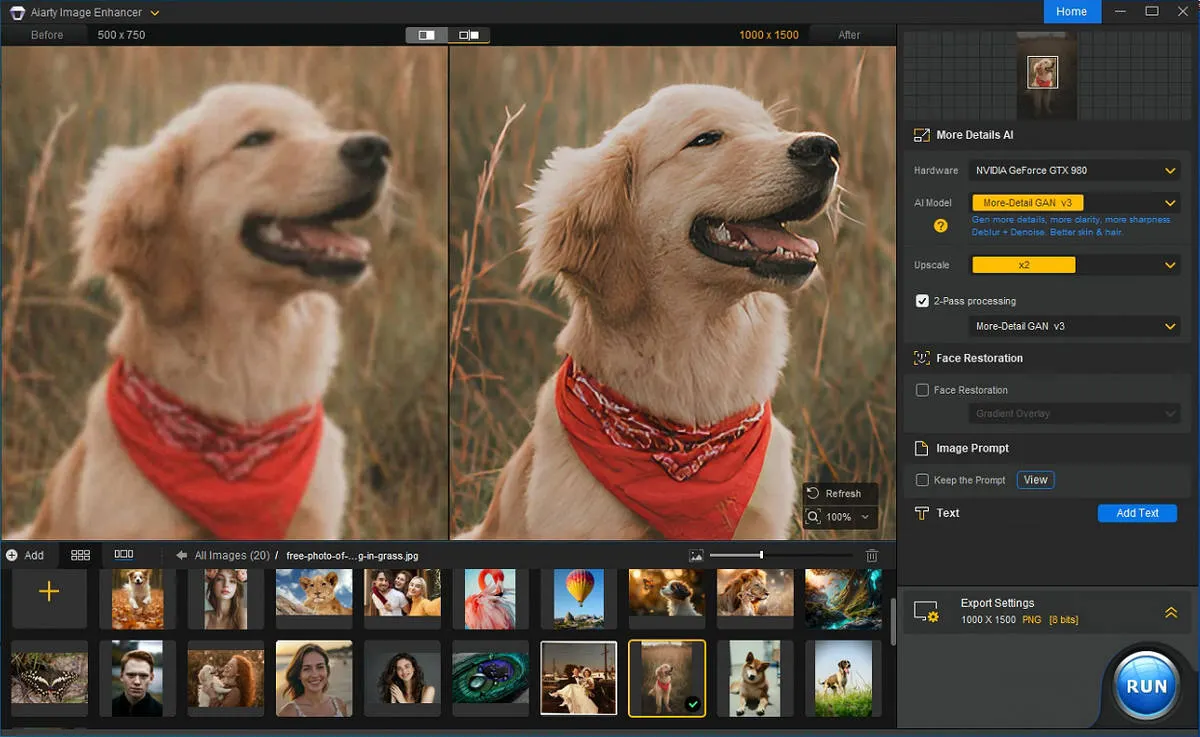Open the 100% zoom level dropdown
1200x737 pixels.
[x=840, y=517]
